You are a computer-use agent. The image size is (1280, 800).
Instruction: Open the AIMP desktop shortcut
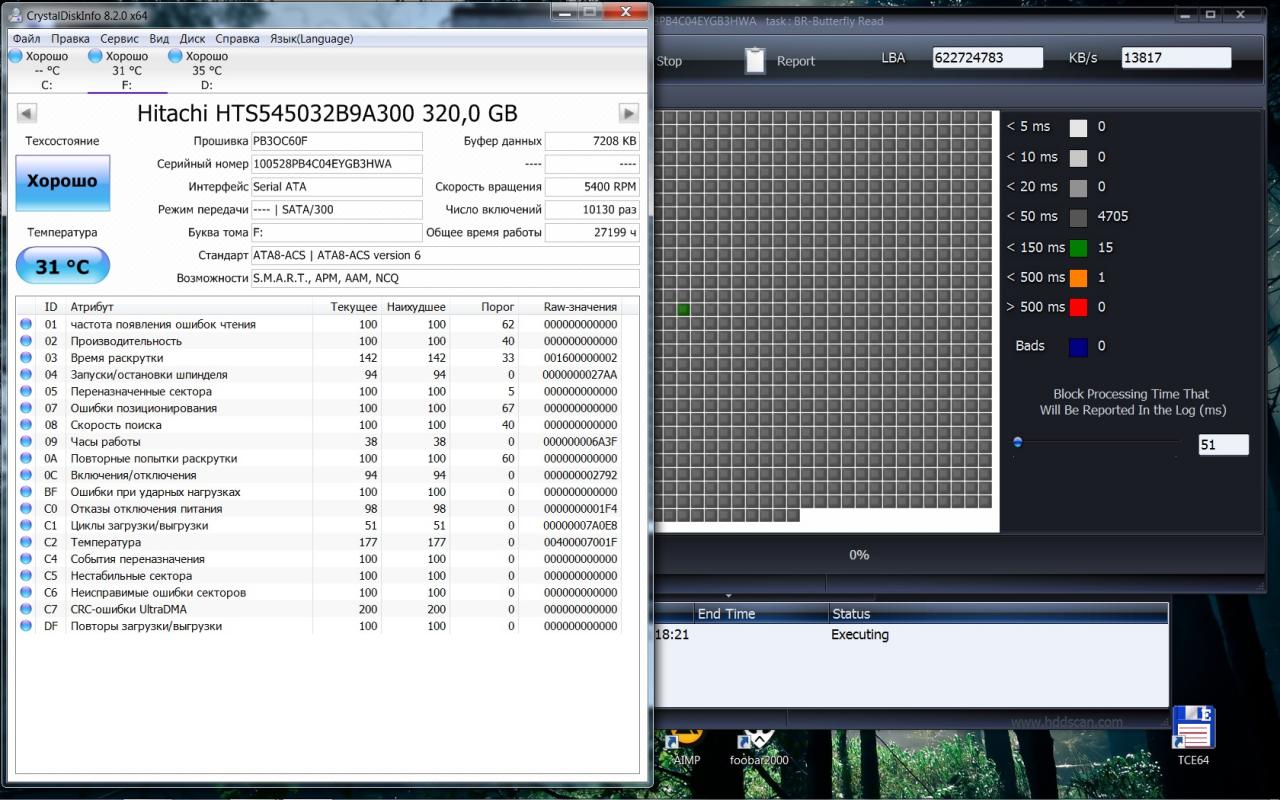(x=686, y=748)
